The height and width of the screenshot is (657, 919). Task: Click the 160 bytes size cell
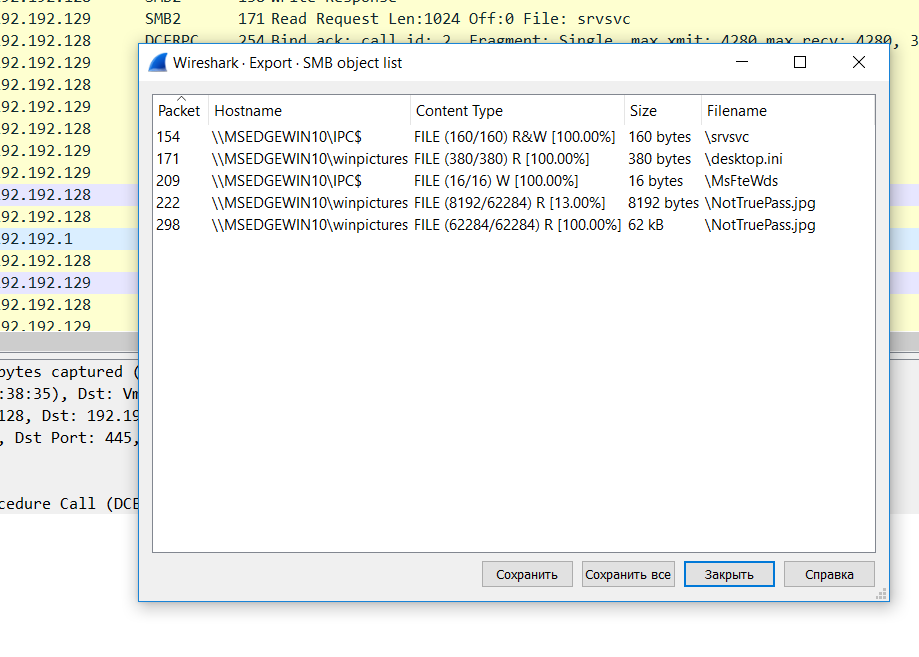[660, 137]
